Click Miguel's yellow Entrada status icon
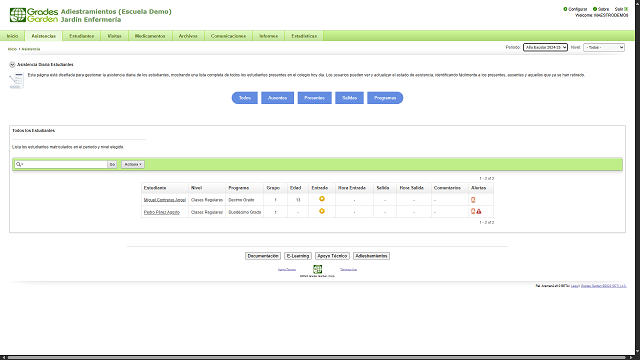640x360 pixels. click(x=322, y=199)
